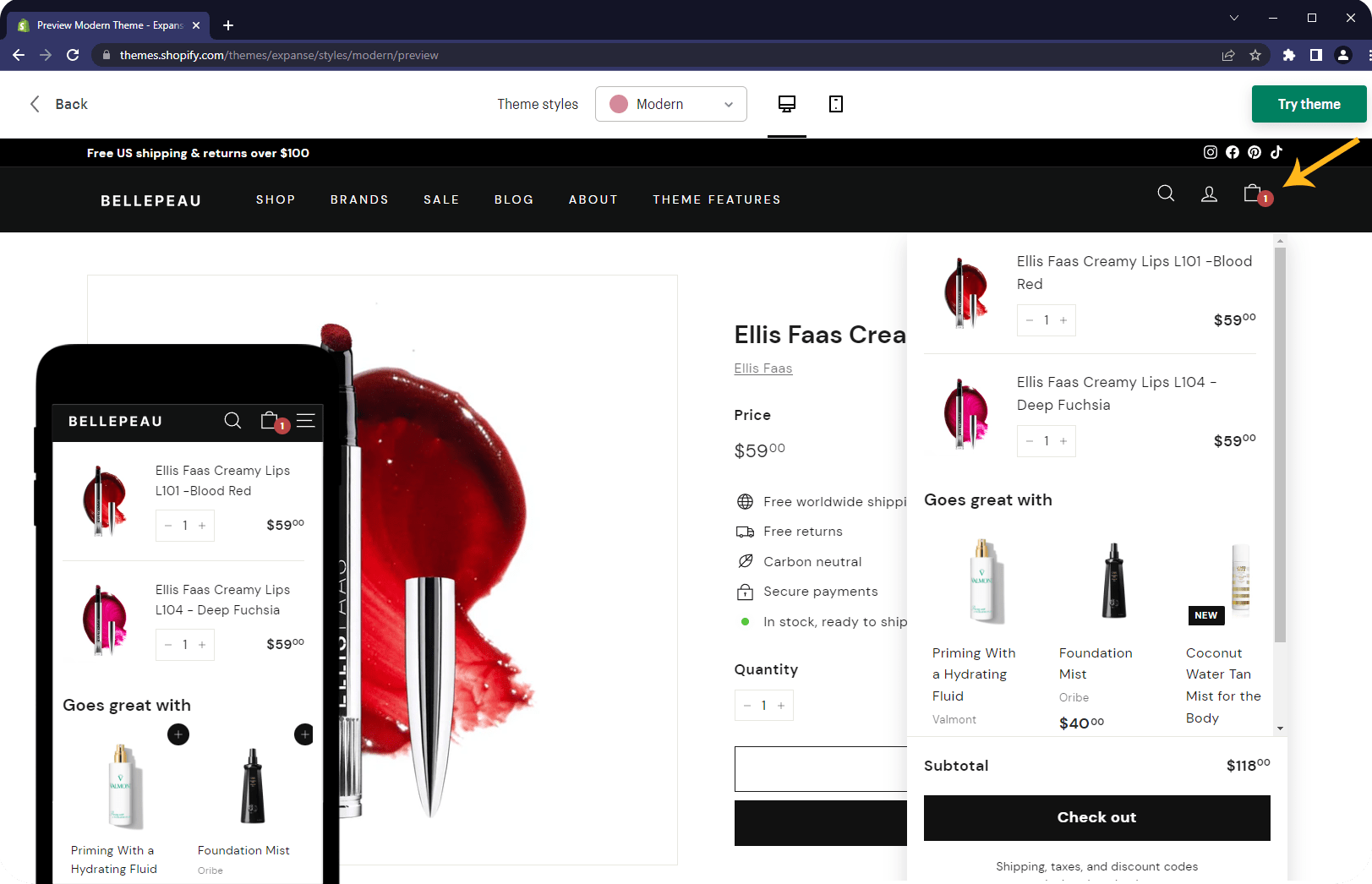Click the Check out button
Viewport: 1372px width, 884px height.
tap(1096, 817)
